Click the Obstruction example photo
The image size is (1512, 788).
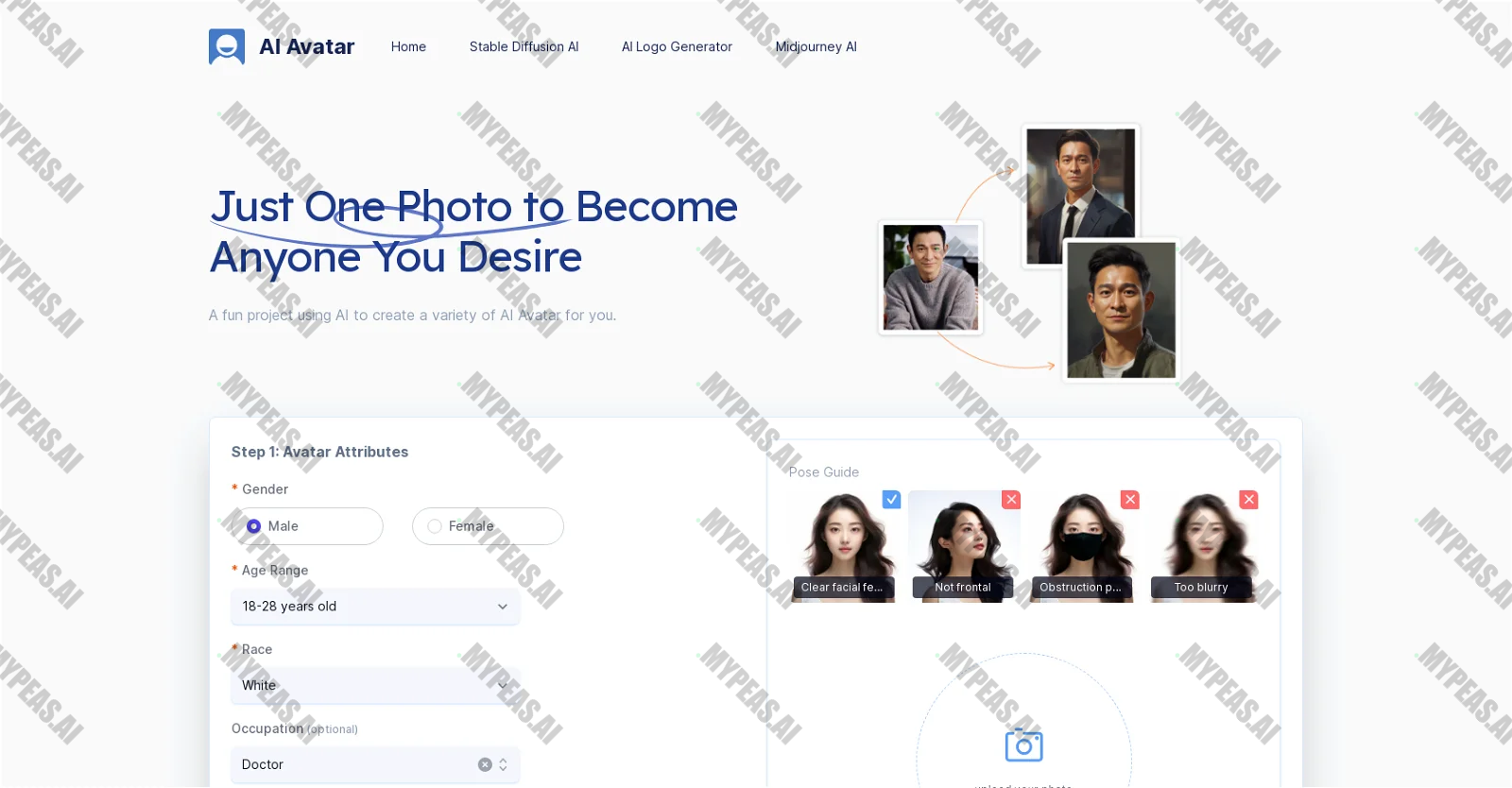pos(1083,546)
